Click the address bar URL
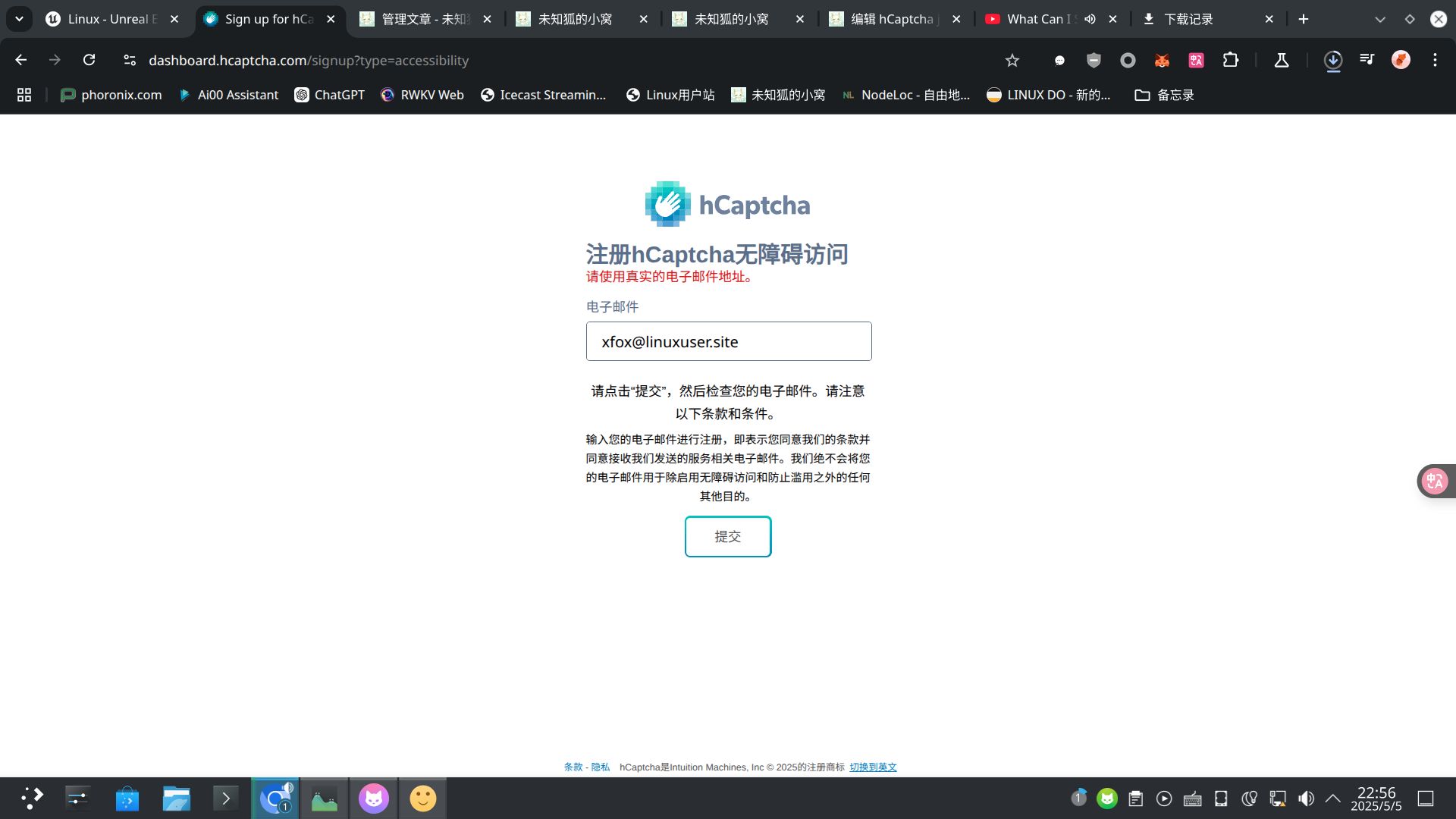Image resolution: width=1456 pixels, height=819 pixels. 309,60
